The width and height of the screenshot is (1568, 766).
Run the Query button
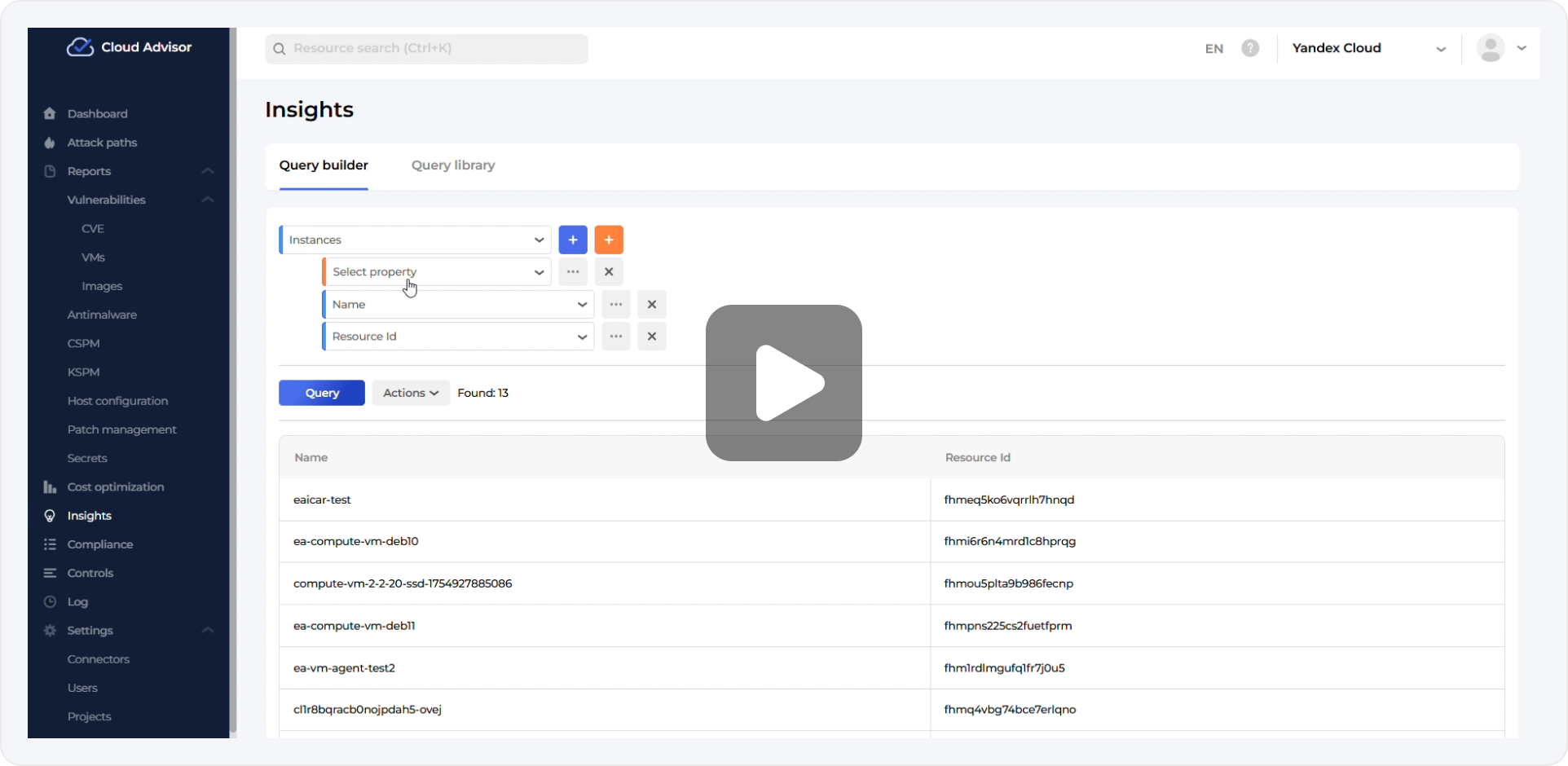(322, 393)
